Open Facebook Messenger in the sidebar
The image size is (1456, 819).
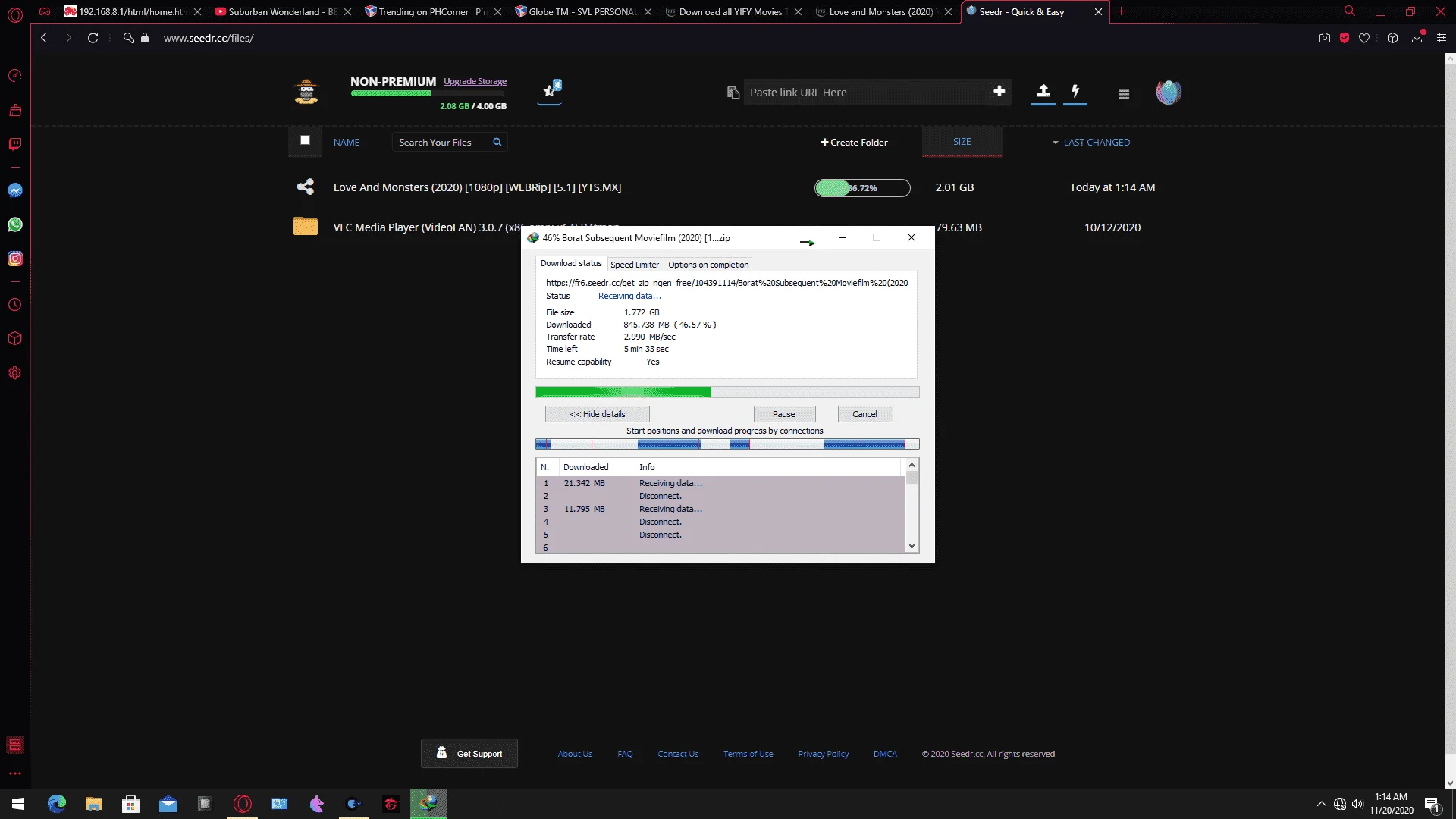pyautogui.click(x=15, y=190)
